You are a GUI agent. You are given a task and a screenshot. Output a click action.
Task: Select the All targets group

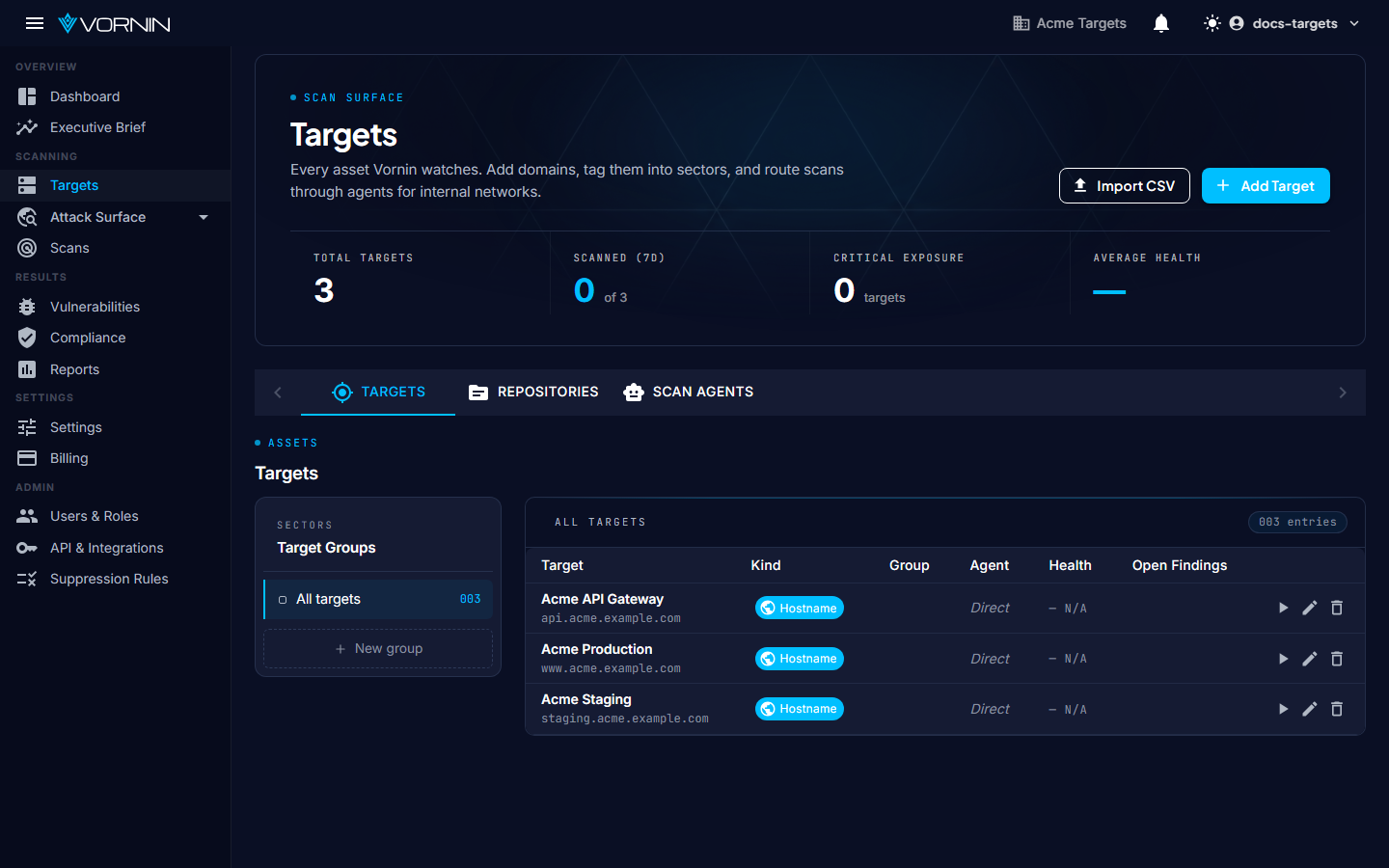coord(378,599)
